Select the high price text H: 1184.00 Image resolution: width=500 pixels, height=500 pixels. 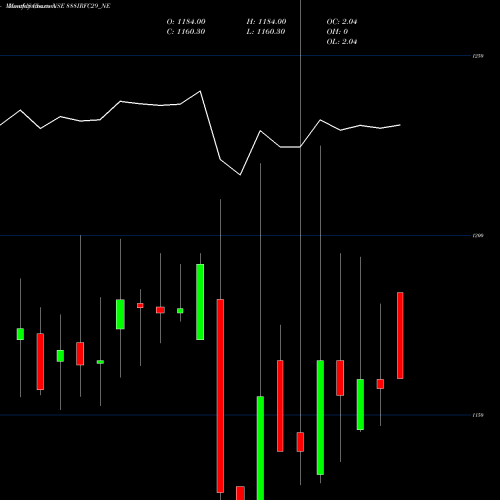click(x=266, y=22)
